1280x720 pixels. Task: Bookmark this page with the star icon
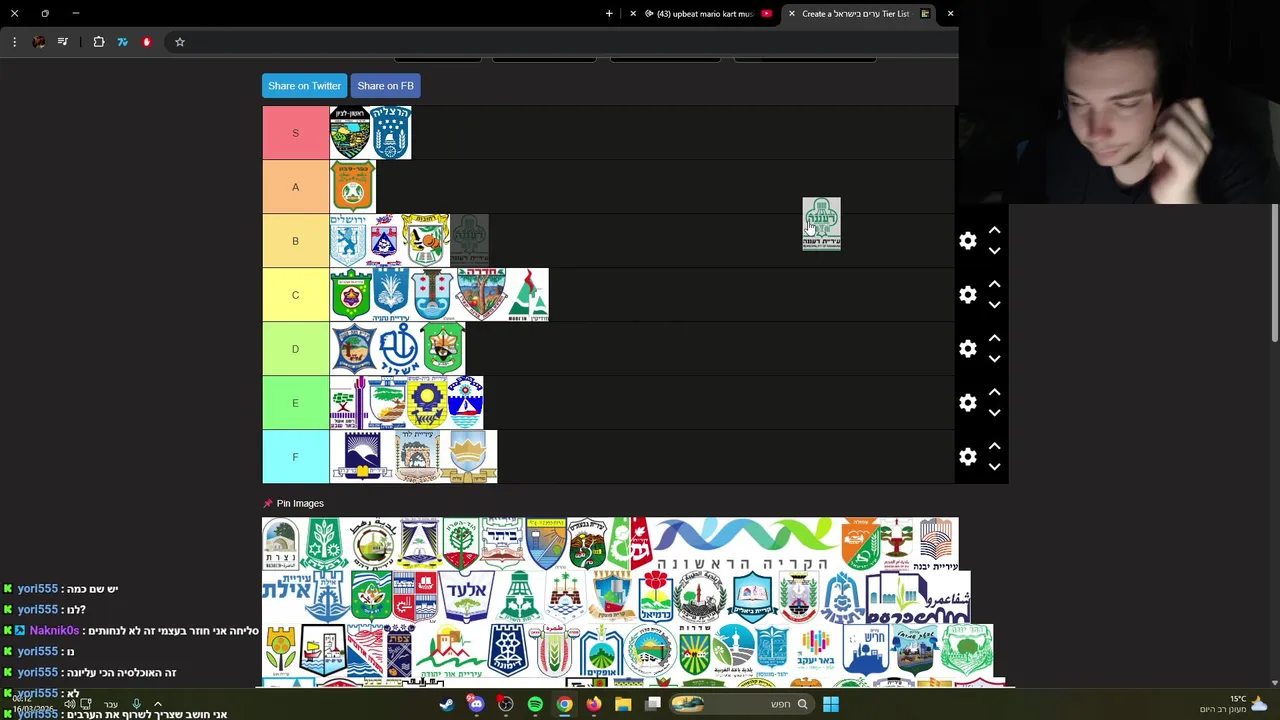click(180, 42)
